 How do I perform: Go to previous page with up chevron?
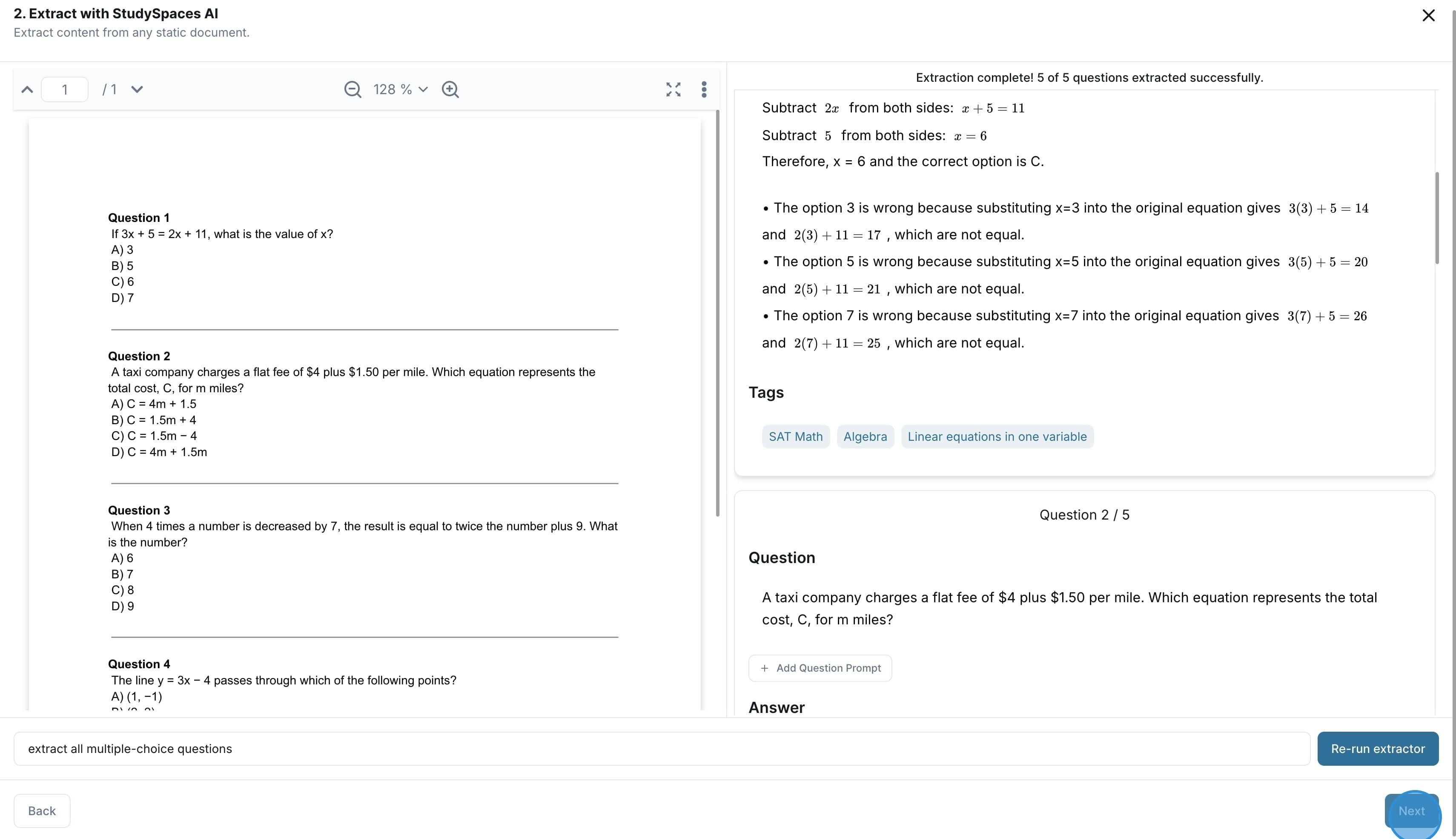[27, 89]
